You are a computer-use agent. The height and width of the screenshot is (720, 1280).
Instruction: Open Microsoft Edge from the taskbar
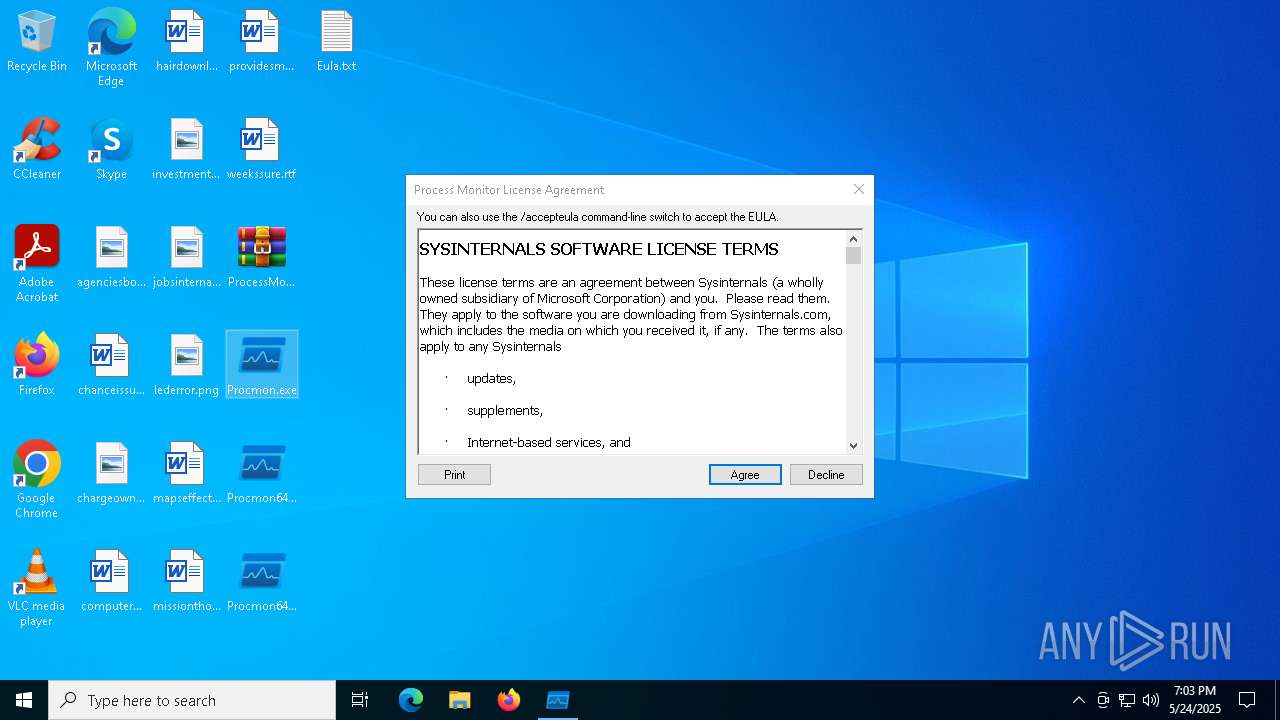(411, 700)
